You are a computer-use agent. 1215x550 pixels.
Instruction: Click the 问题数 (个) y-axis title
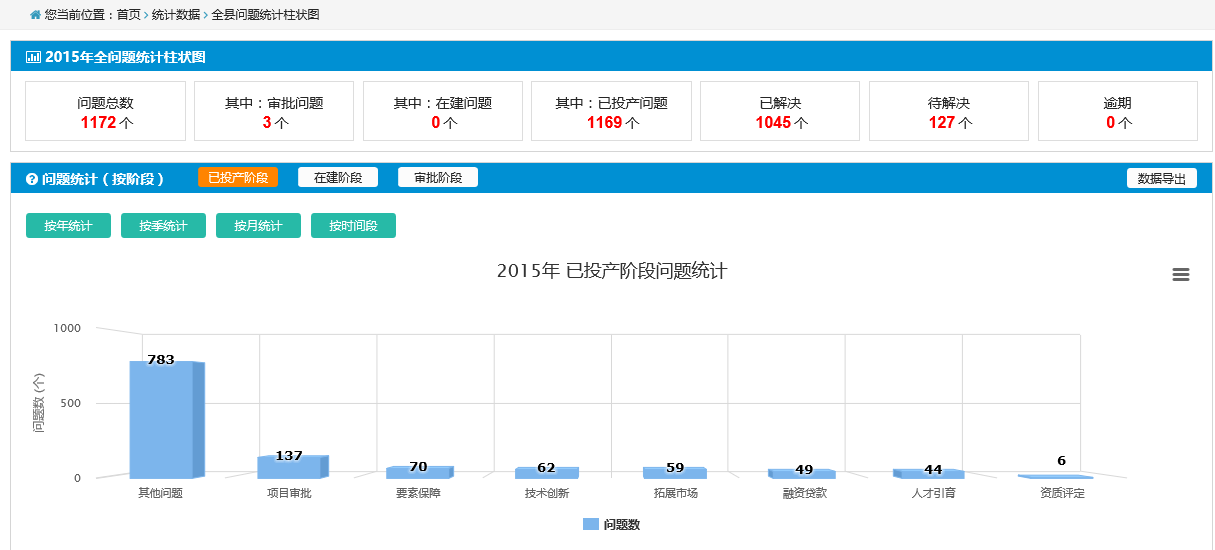tap(39, 402)
